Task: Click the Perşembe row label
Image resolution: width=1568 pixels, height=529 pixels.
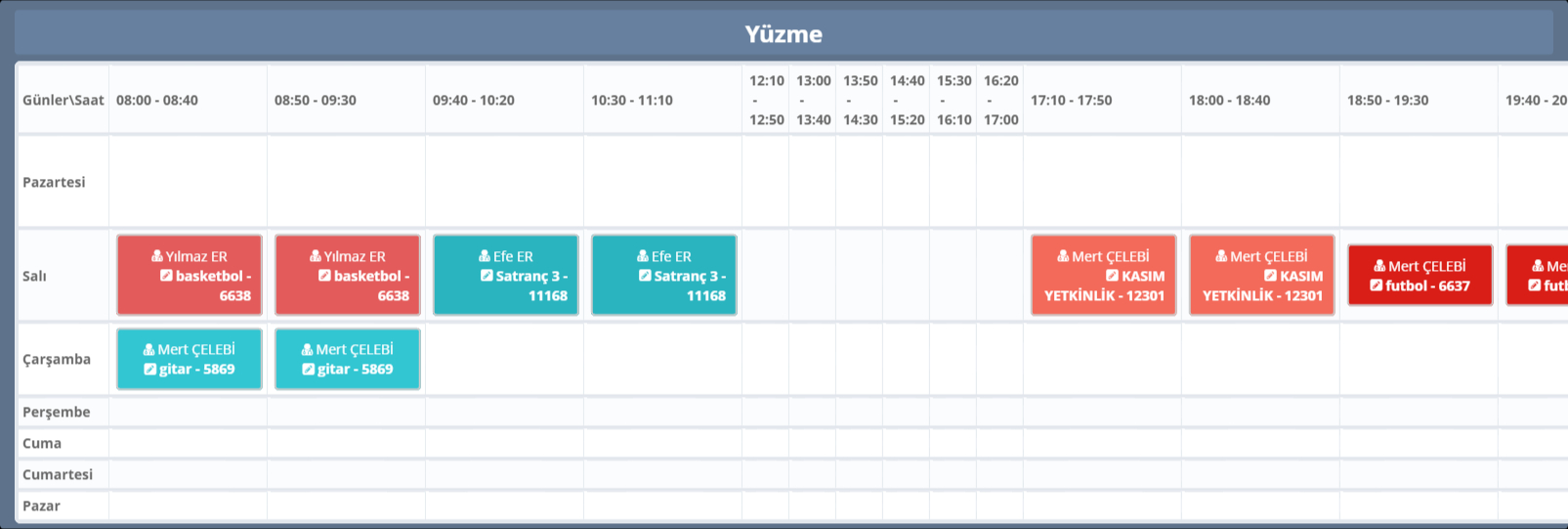Action: click(57, 412)
